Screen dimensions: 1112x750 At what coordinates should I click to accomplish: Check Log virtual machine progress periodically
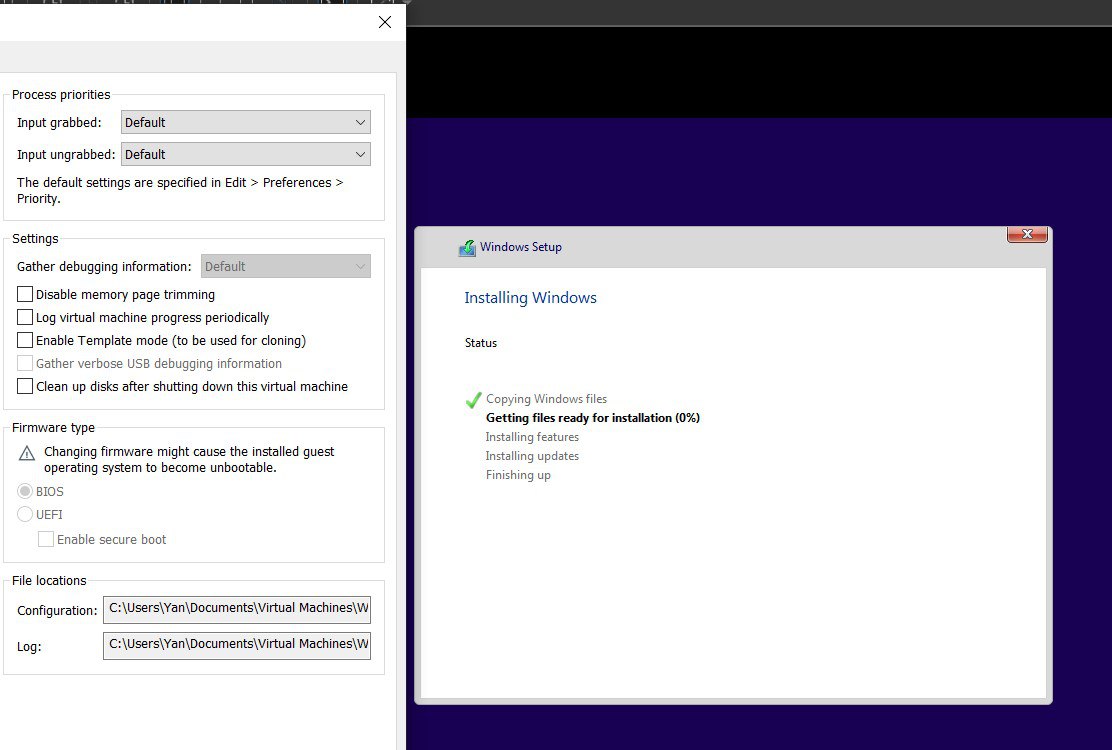click(25, 317)
